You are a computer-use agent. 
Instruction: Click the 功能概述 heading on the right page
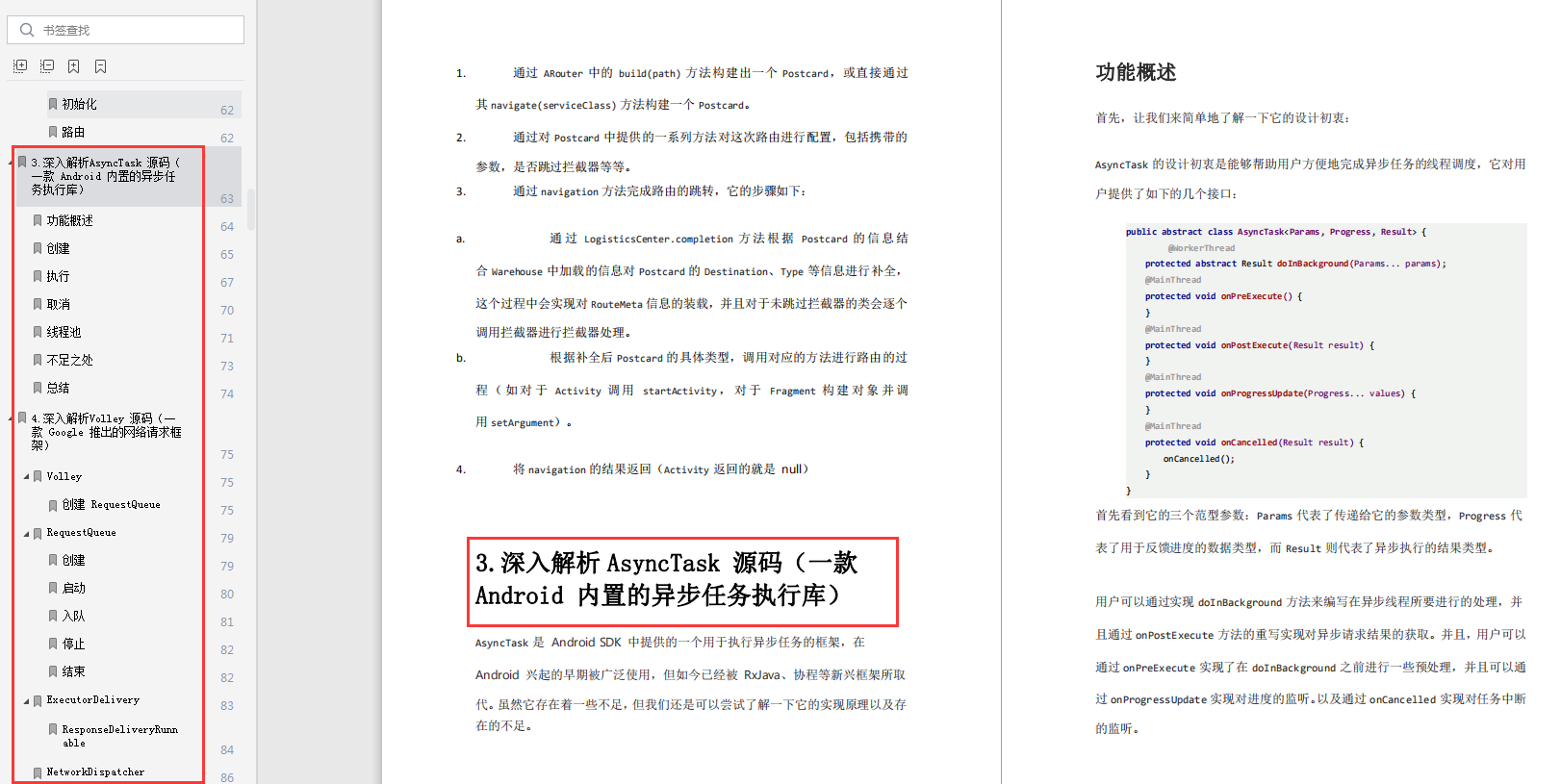[x=1136, y=72]
